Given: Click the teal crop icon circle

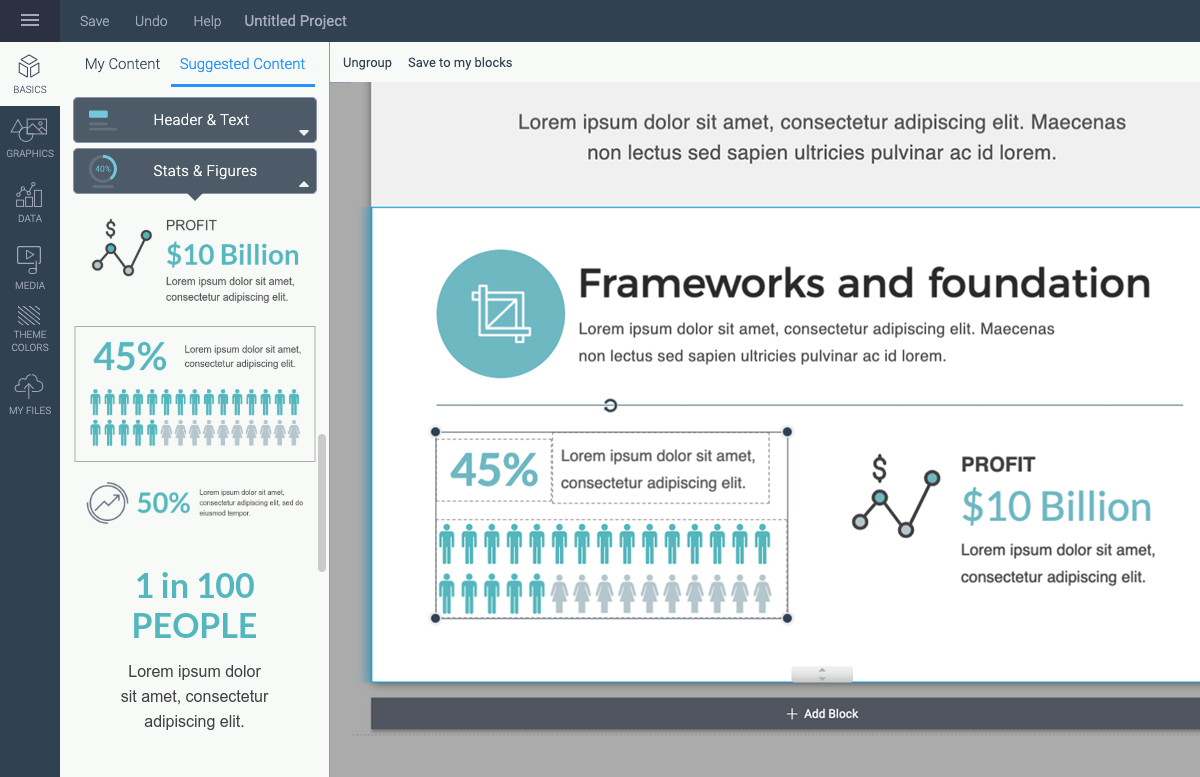Looking at the screenshot, I should [x=500, y=314].
